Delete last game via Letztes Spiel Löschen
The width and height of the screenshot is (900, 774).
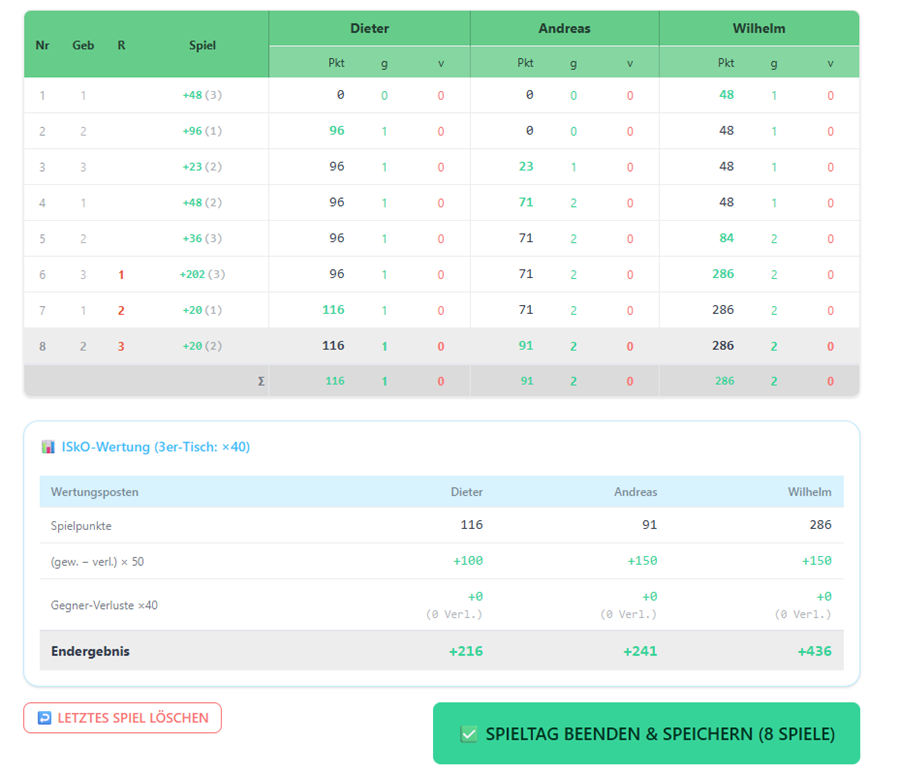[x=122, y=718]
